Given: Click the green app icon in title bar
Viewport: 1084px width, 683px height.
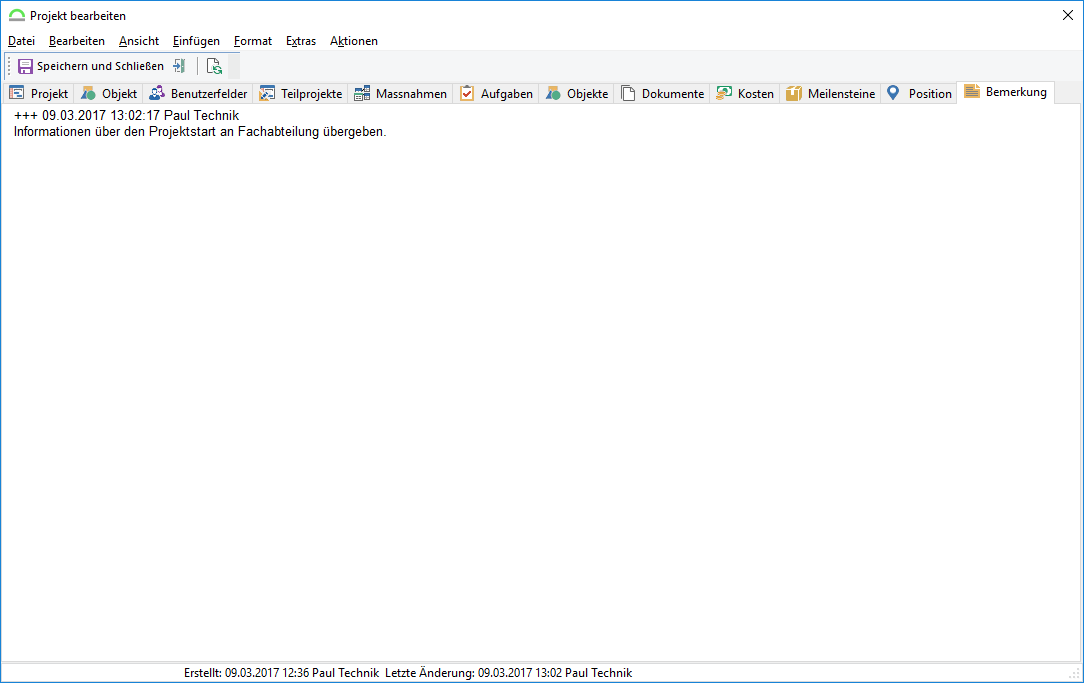Looking at the screenshot, I should pyautogui.click(x=17, y=15).
